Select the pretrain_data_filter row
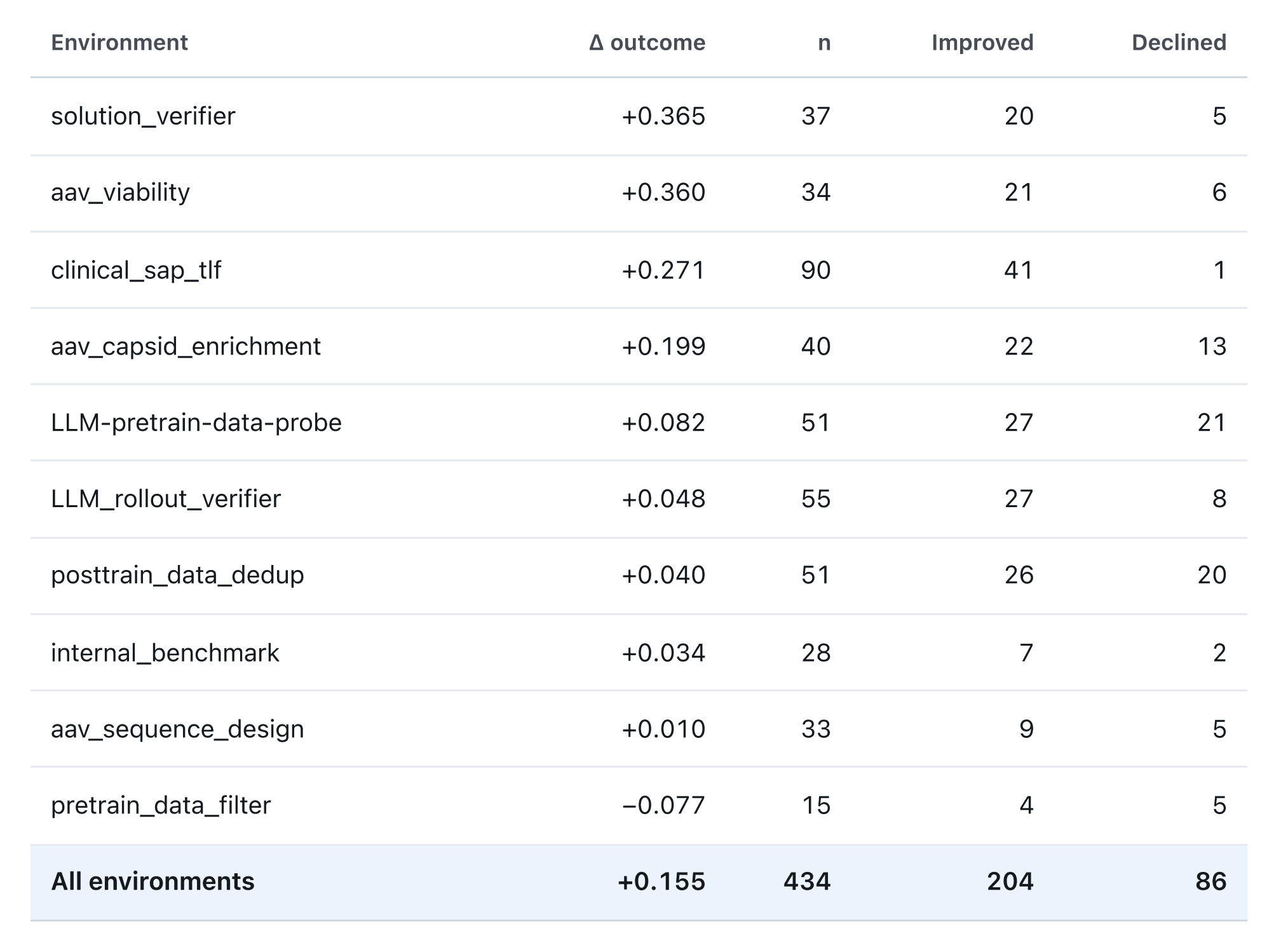 pos(639,806)
